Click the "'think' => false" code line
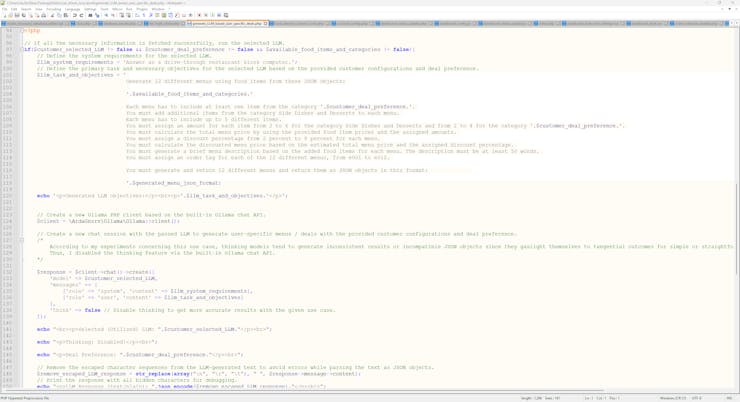 [x=193, y=310]
